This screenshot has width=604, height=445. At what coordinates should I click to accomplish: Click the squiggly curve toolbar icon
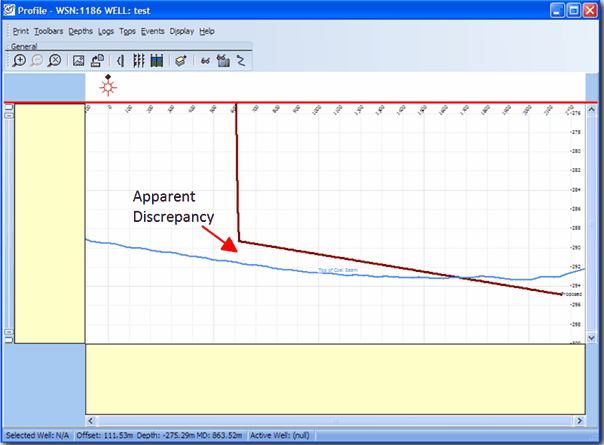241,61
